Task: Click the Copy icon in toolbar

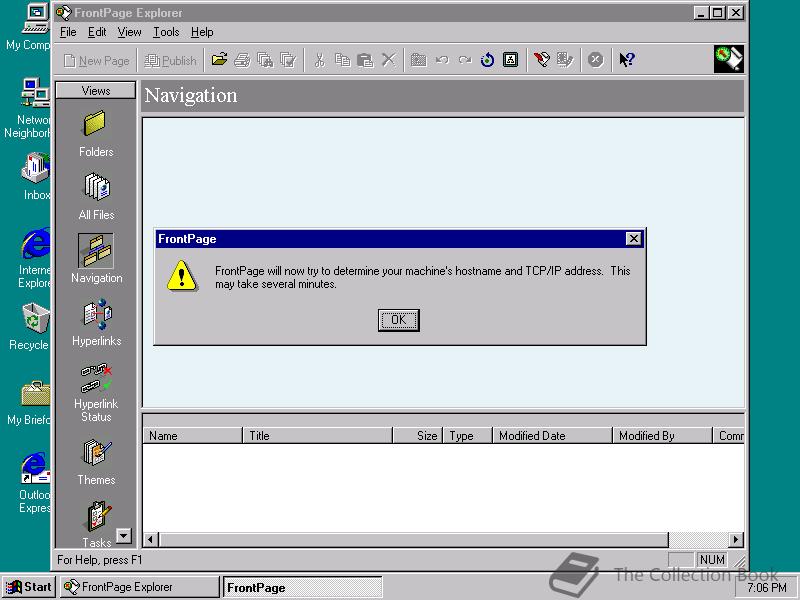Action: tap(342, 60)
